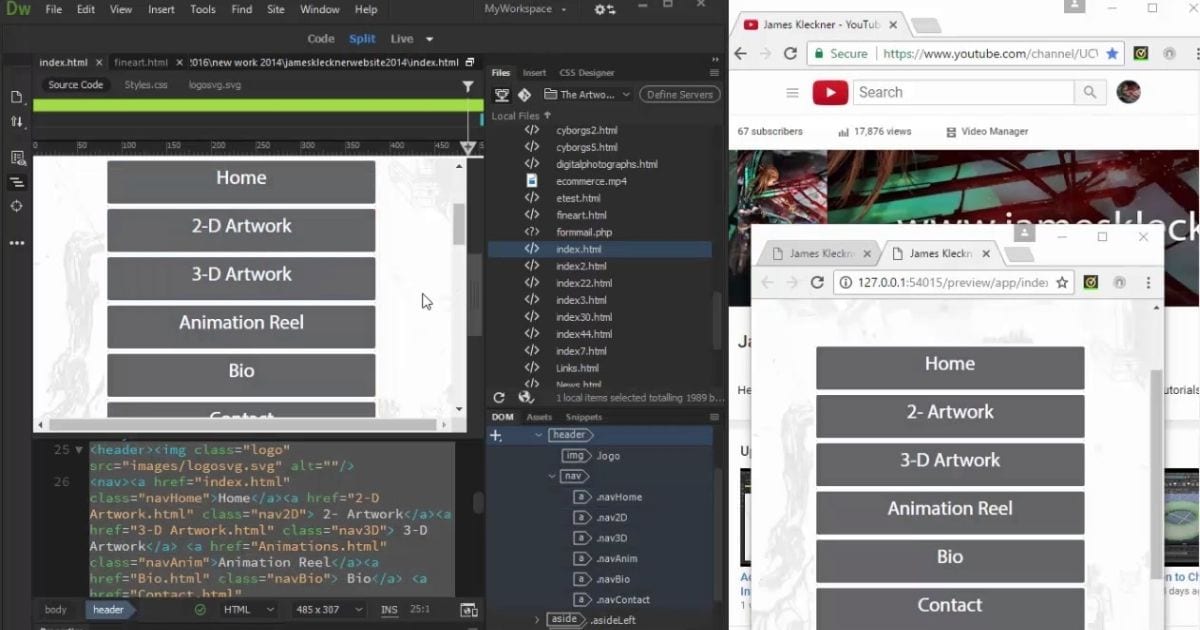The width and height of the screenshot is (1200, 630).
Task: Open the dropdown arrow next to Live
Action: [x=430, y=39]
